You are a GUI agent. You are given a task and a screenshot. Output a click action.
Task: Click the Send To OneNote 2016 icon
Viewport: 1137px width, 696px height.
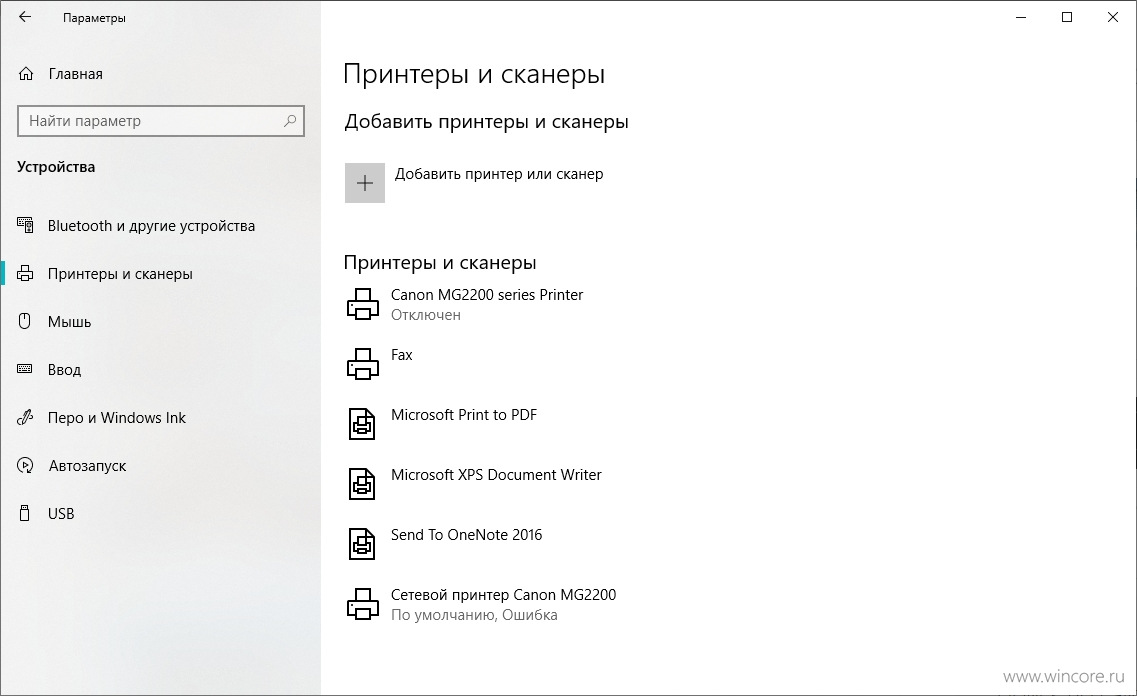[x=362, y=544]
